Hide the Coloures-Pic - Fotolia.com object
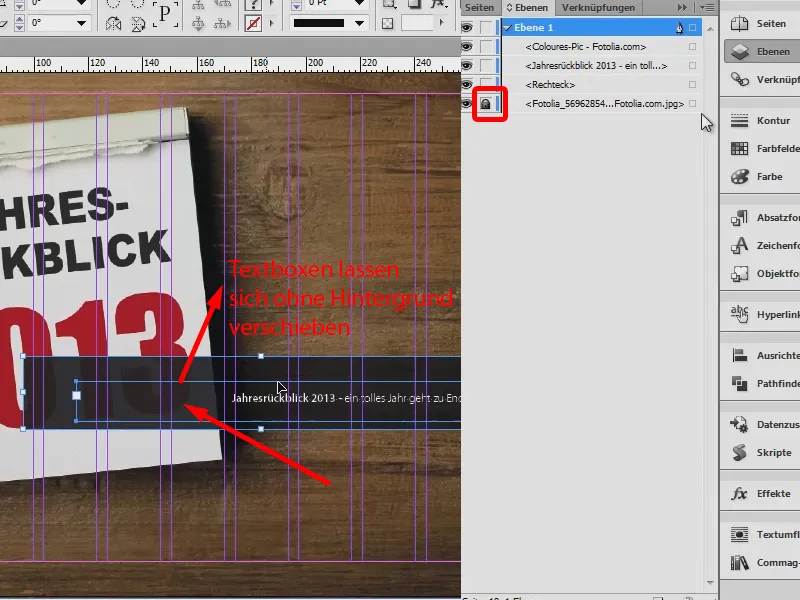Viewport: 800px width, 600px height. (x=466, y=46)
